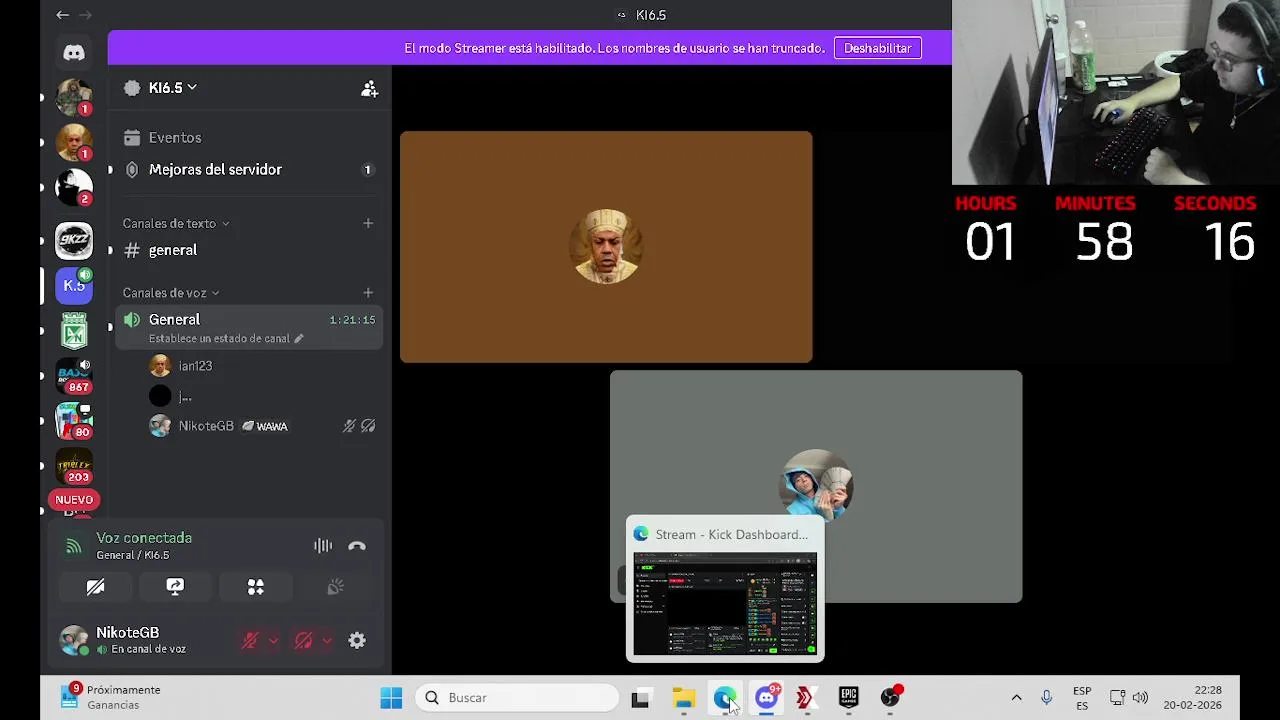Create a text channel with plus icon
Image resolution: width=1280 pixels, height=720 pixels.
click(x=368, y=224)
